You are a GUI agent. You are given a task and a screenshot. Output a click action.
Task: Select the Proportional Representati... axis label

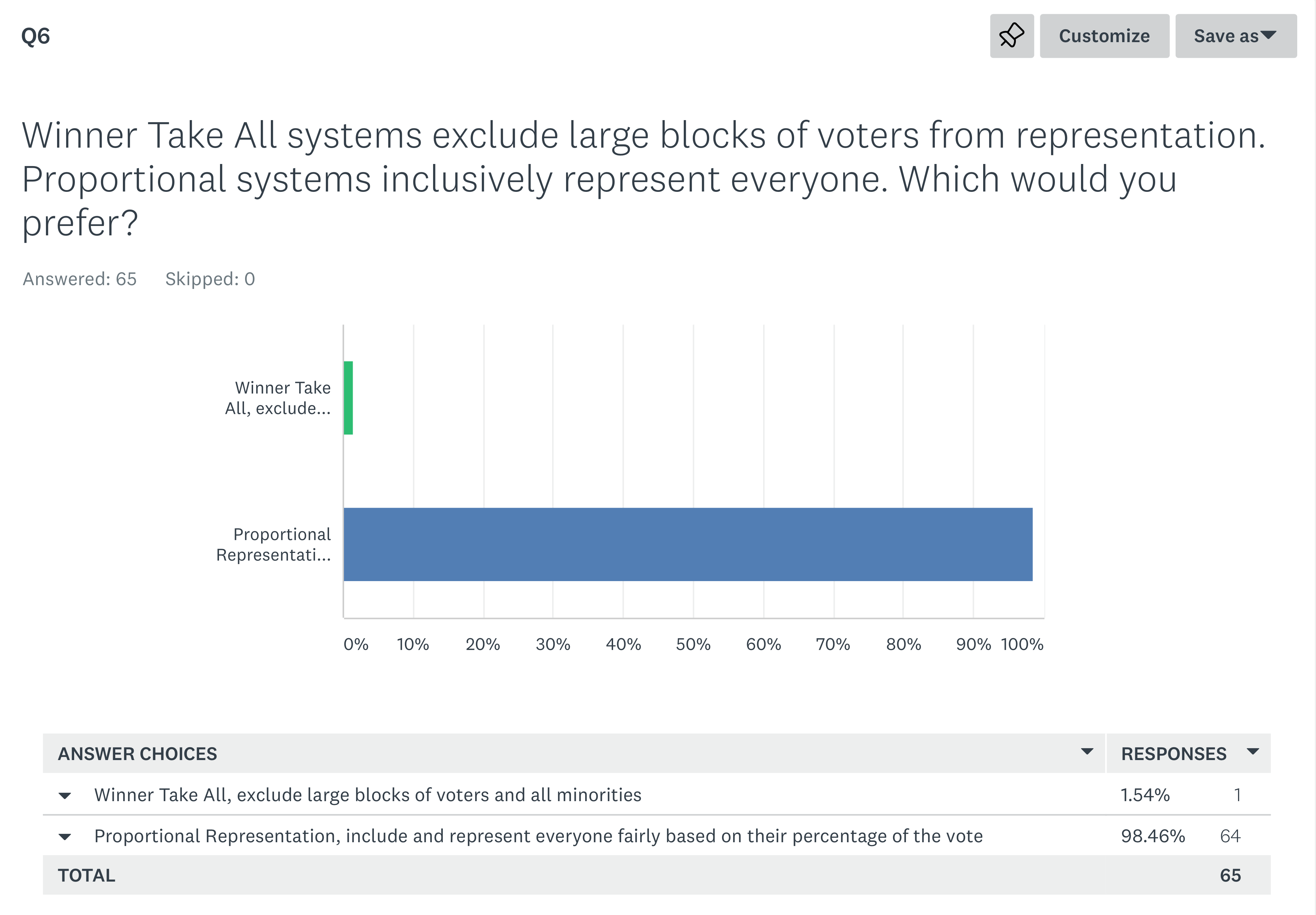273,545
